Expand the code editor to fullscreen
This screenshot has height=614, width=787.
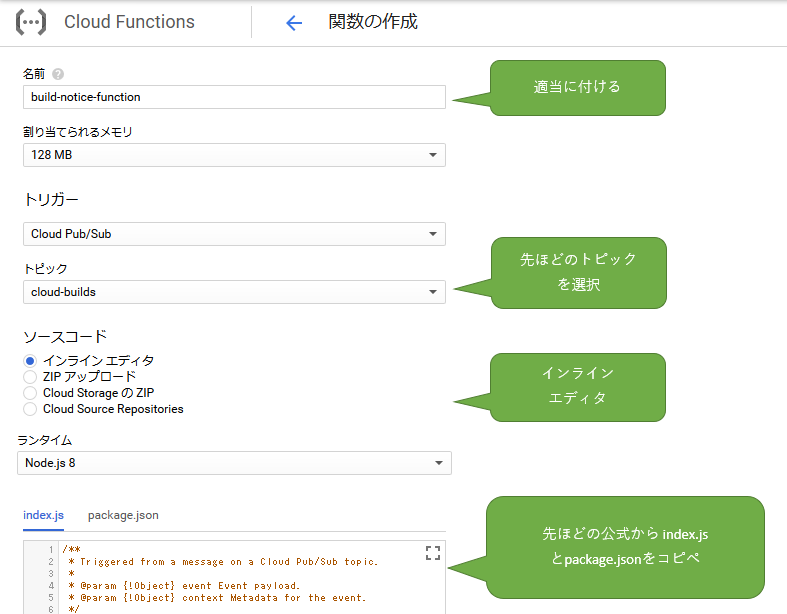(x=433, y=553)
